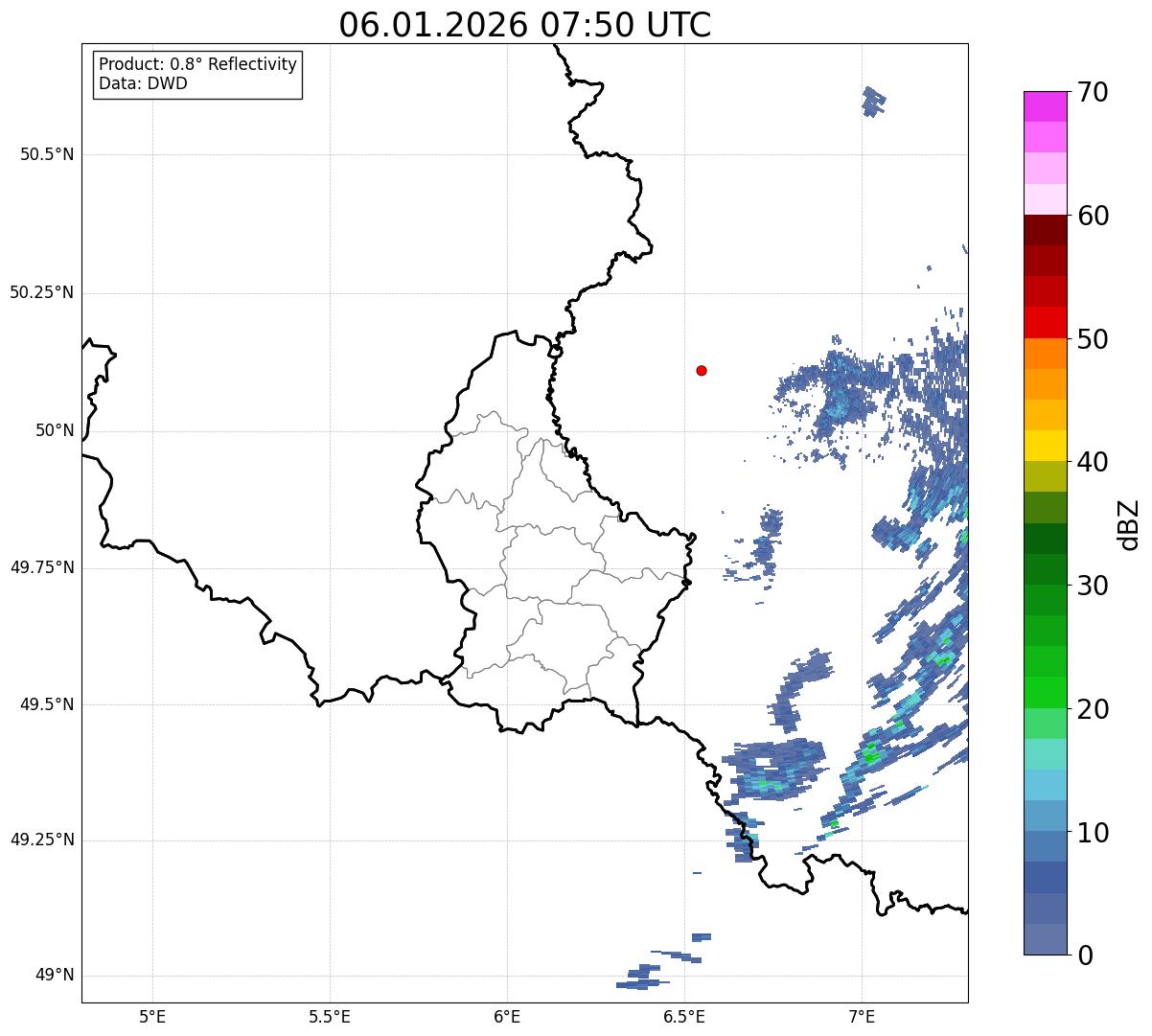Click the 49.25°N latitude label

pos(42,840)
